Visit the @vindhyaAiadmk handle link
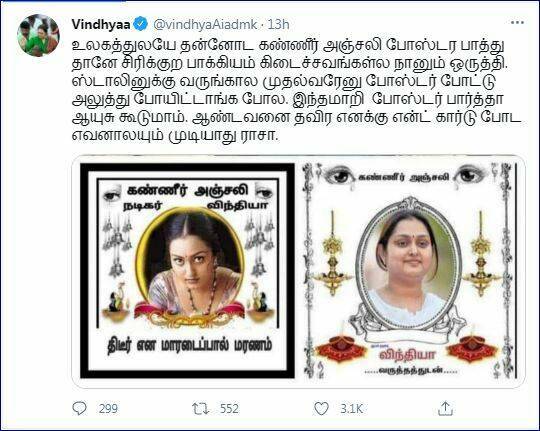540x431 pixels. [x=205, y=24]
